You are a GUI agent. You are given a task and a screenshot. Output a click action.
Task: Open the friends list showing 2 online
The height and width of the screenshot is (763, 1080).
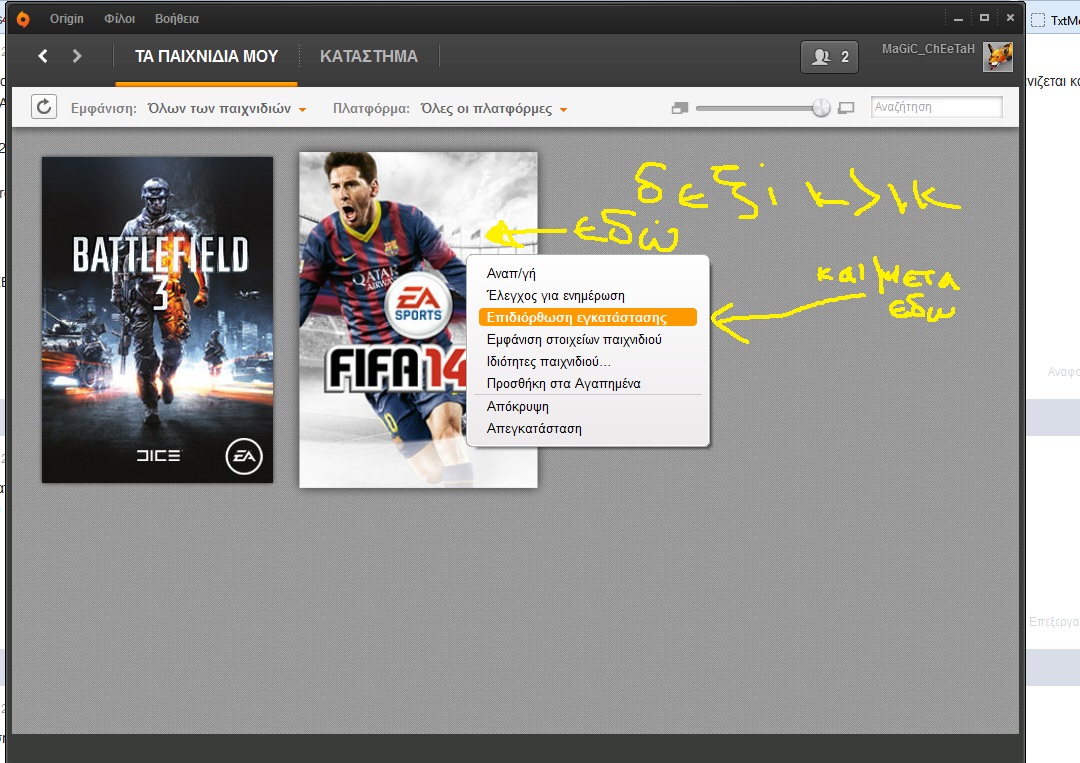[x=830, y=56]
